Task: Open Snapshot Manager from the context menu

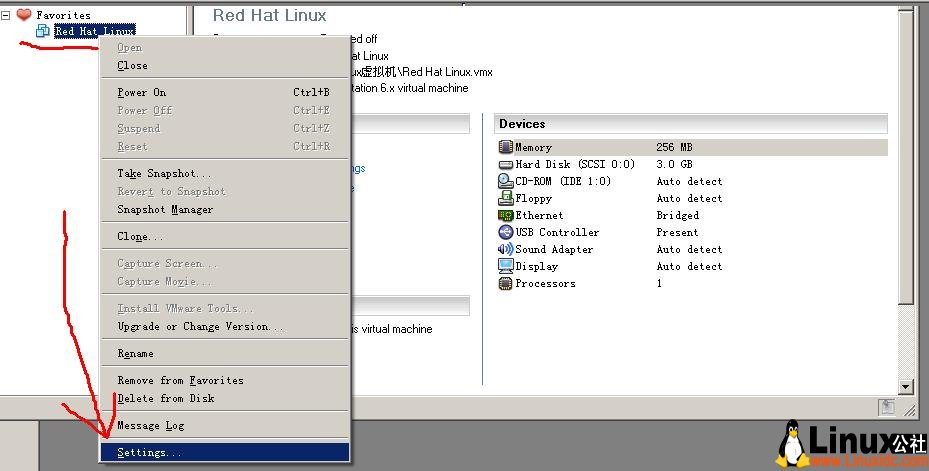Action: click(225, 210)
